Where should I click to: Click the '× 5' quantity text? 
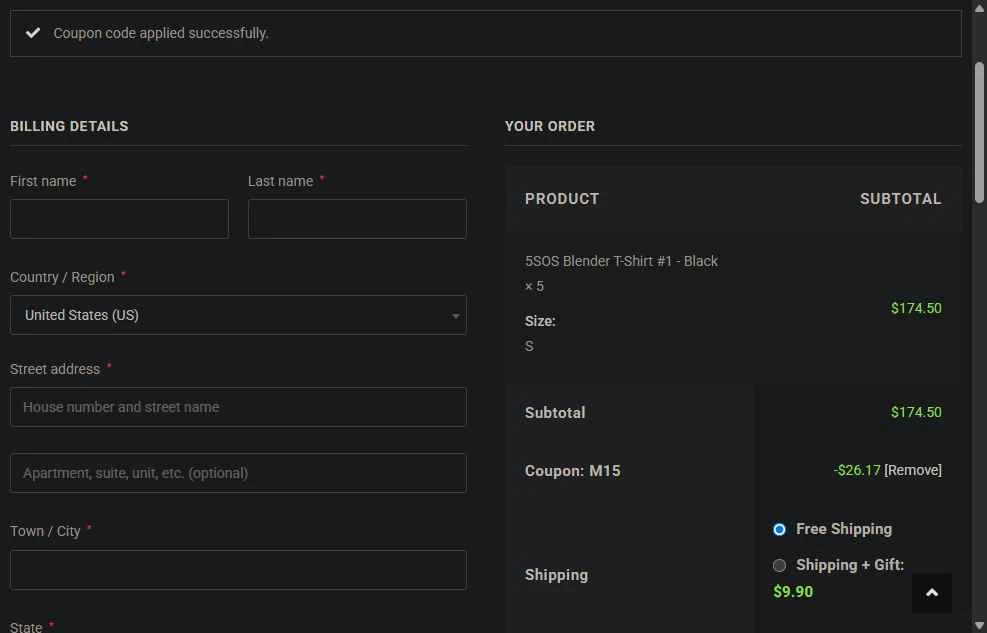pos(534,286)
